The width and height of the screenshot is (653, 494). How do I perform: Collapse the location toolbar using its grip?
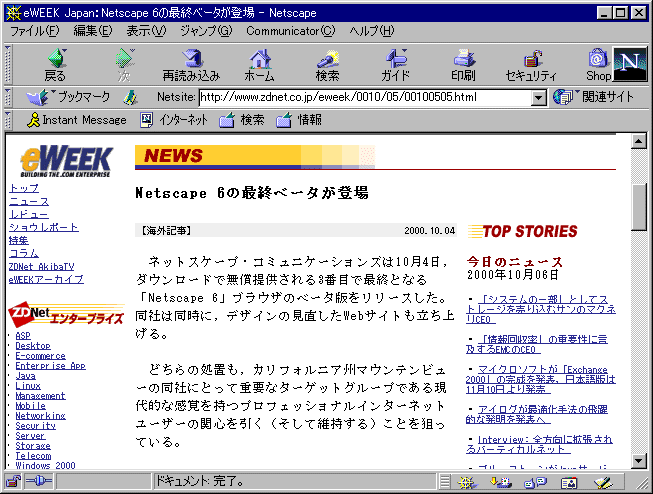(x=7, y=97)
